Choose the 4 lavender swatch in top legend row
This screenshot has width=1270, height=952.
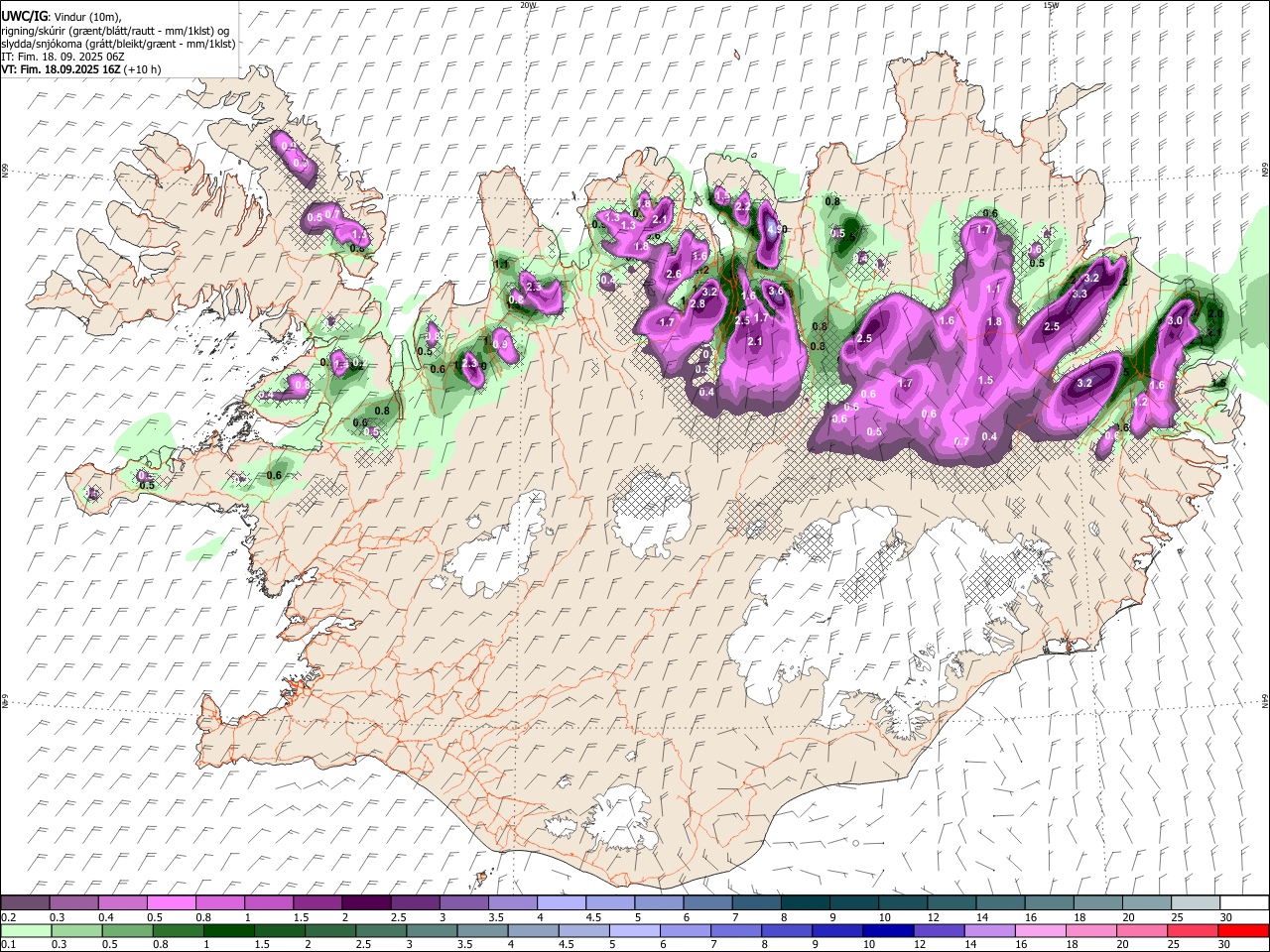(x=560, y=902)
